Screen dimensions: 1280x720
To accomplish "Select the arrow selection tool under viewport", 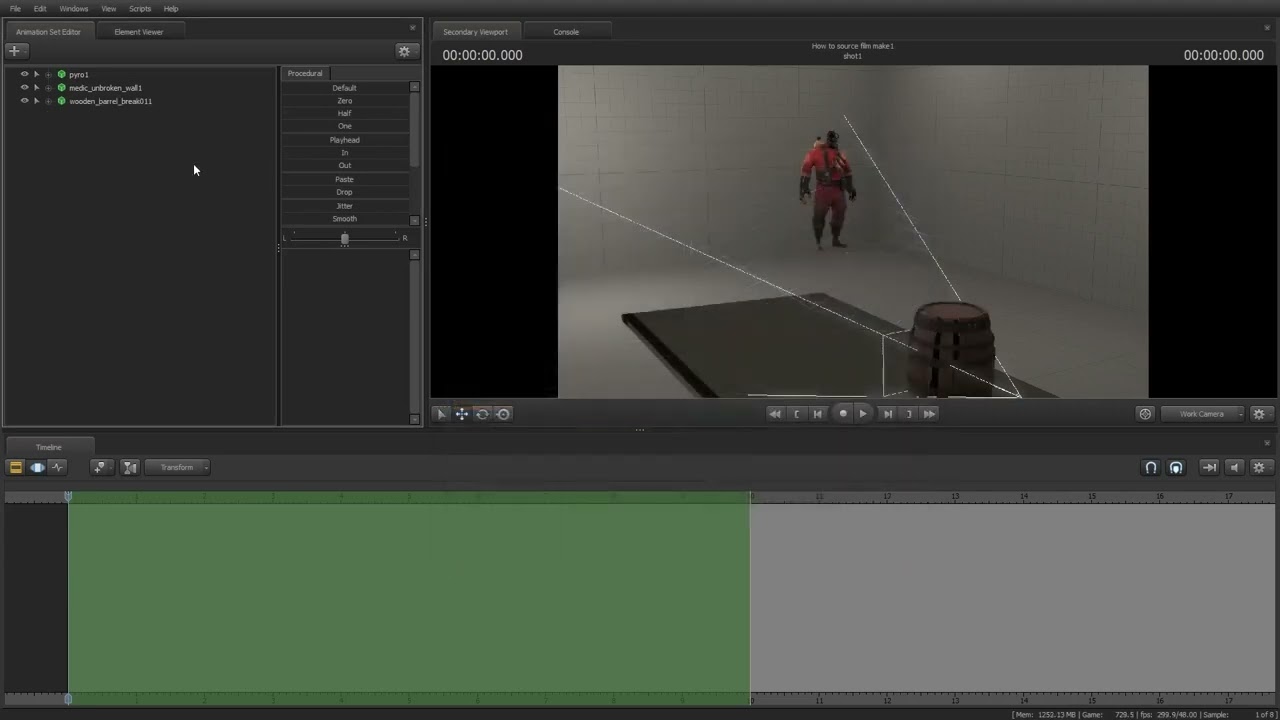I will point(441,414).
